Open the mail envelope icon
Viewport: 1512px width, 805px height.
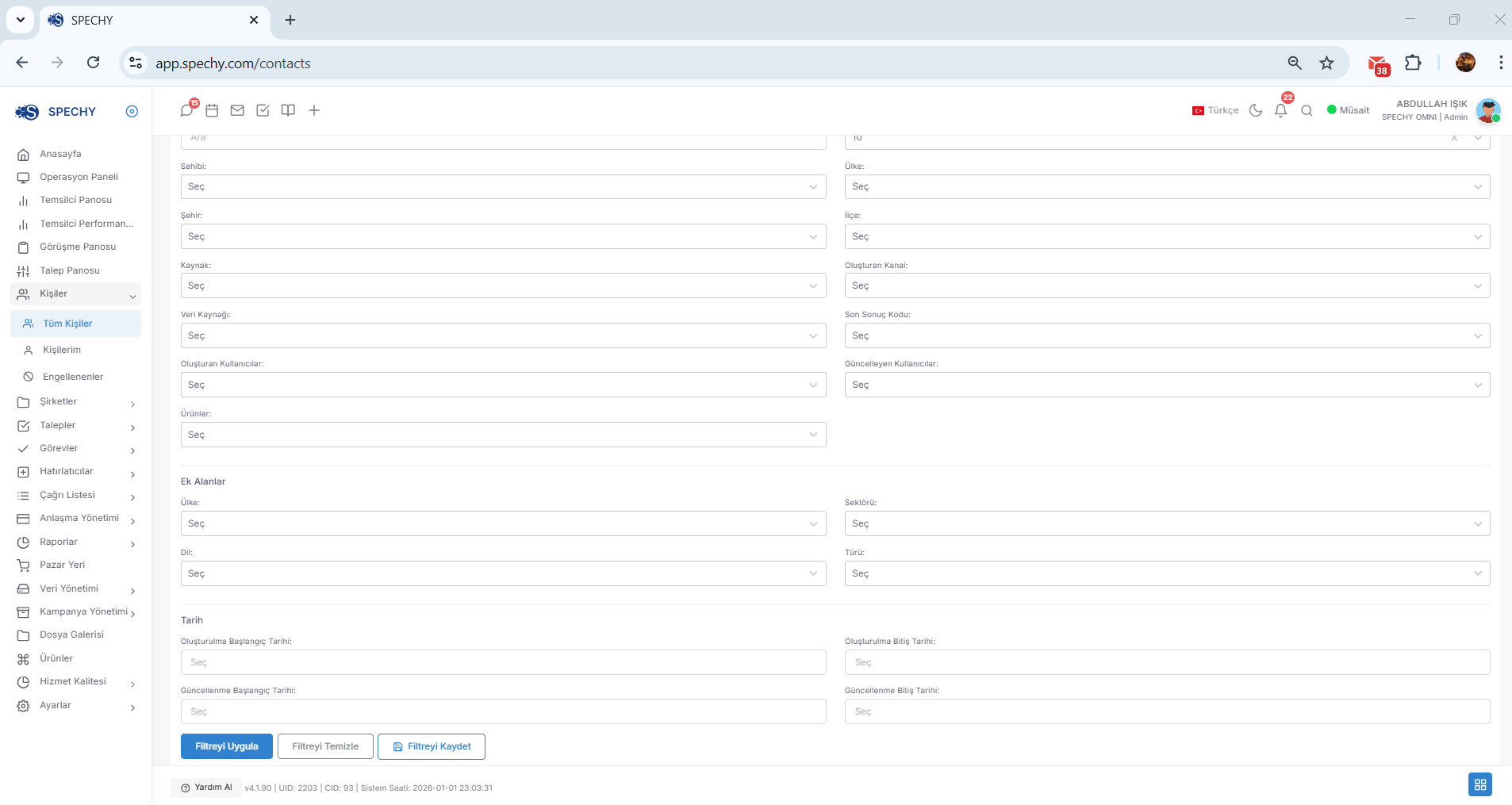point(237,110)
